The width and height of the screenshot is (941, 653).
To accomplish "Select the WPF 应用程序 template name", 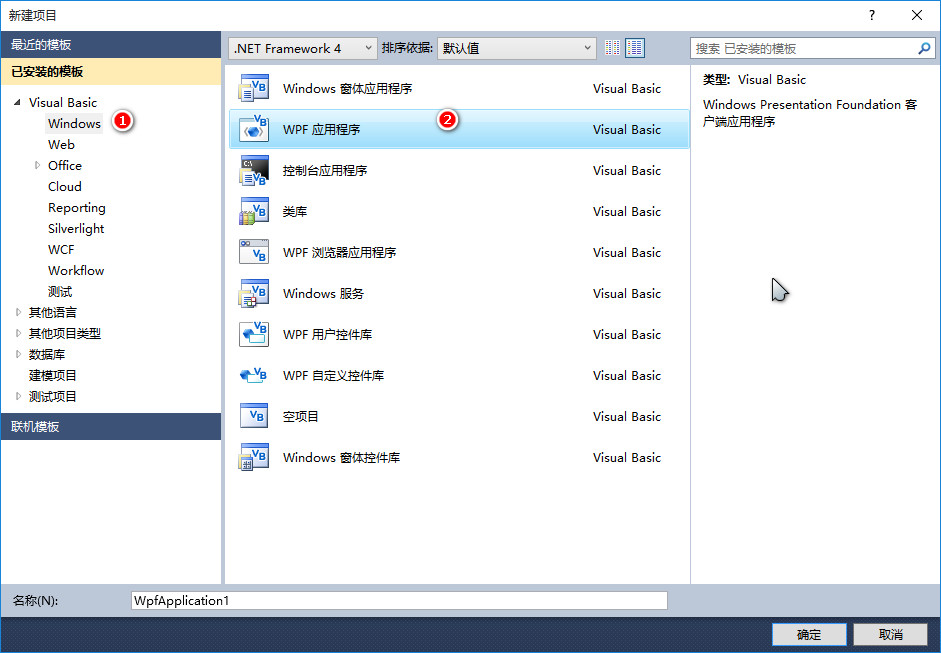I will (322, 130).
